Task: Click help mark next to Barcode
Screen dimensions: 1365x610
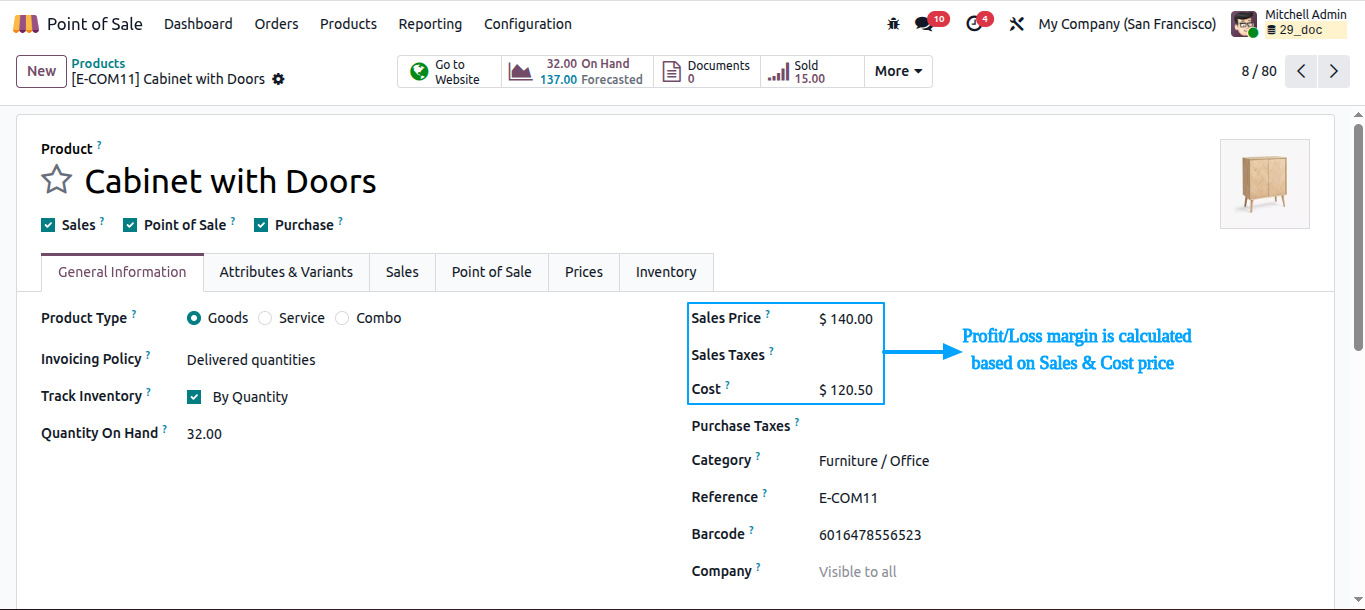Action: tap(751, 530)
